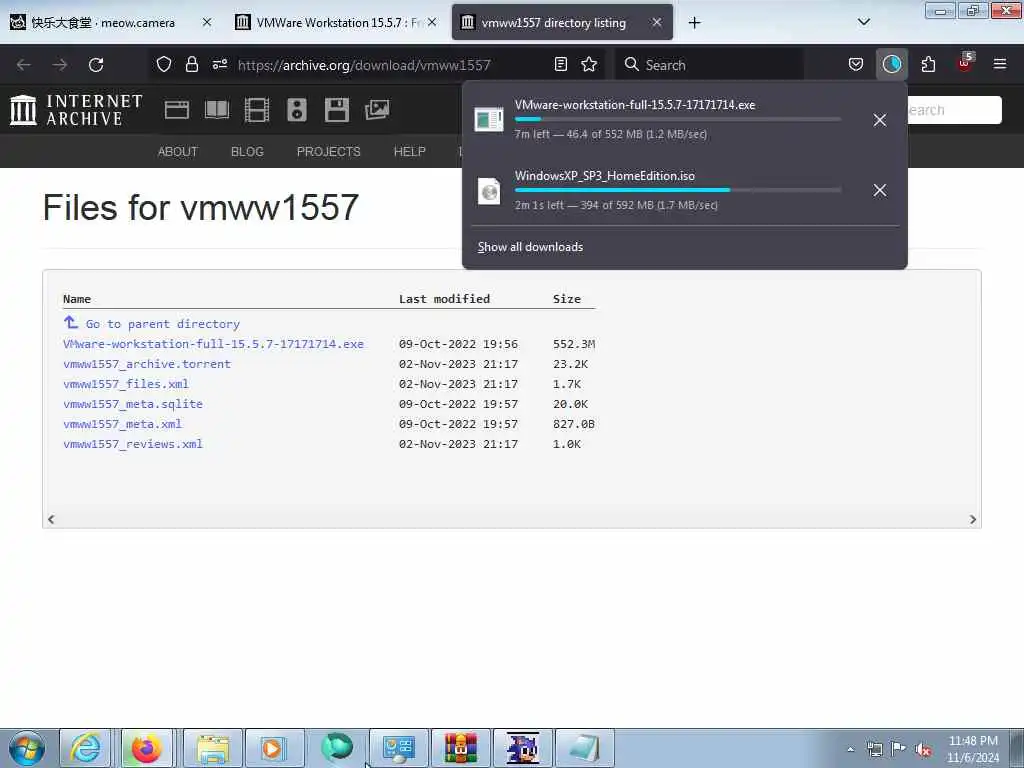Open site permissions icon in address bar

click(x=219, y=64)
